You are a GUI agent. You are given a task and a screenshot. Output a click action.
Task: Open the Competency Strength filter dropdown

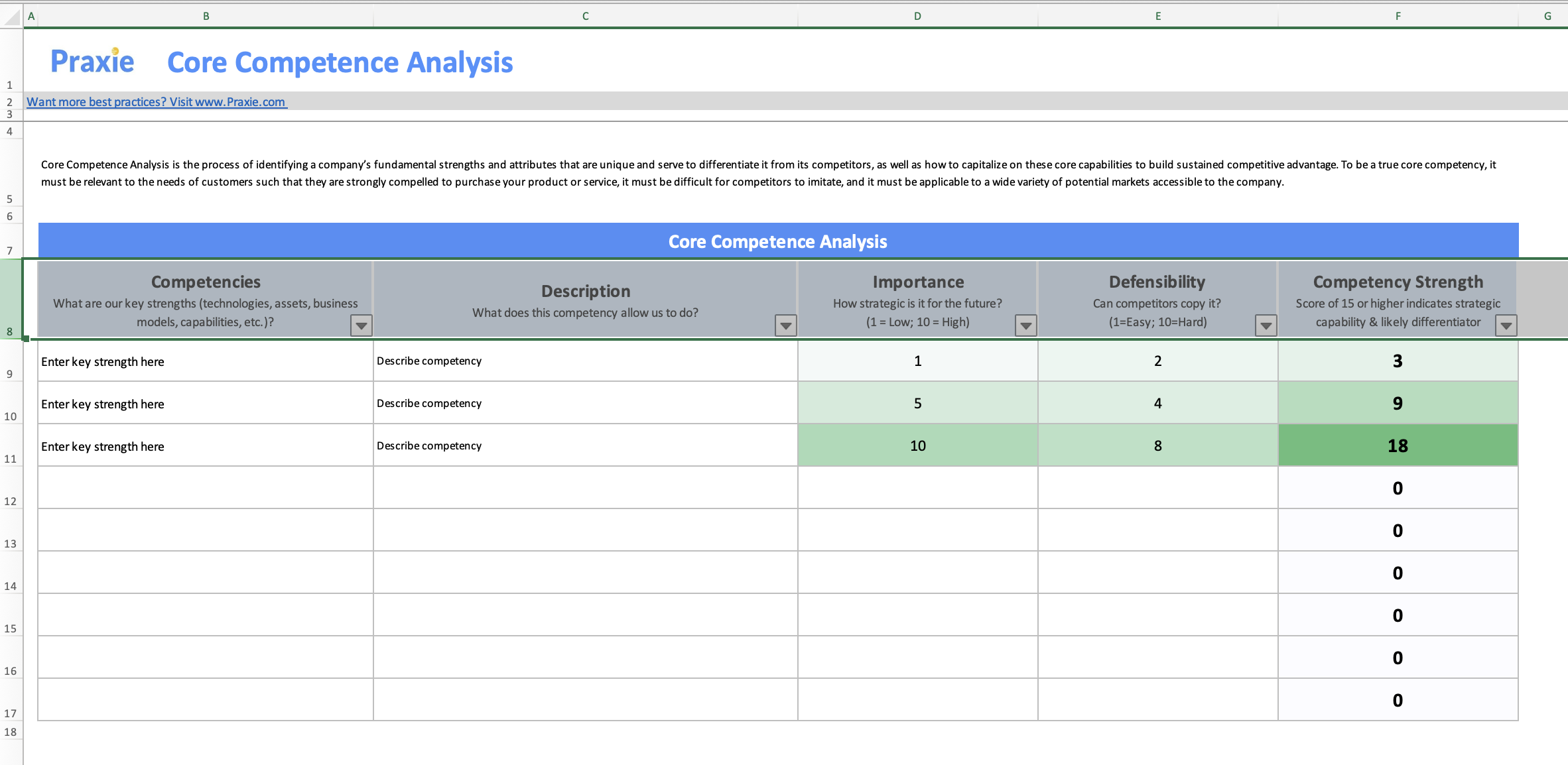(1506, 325)
